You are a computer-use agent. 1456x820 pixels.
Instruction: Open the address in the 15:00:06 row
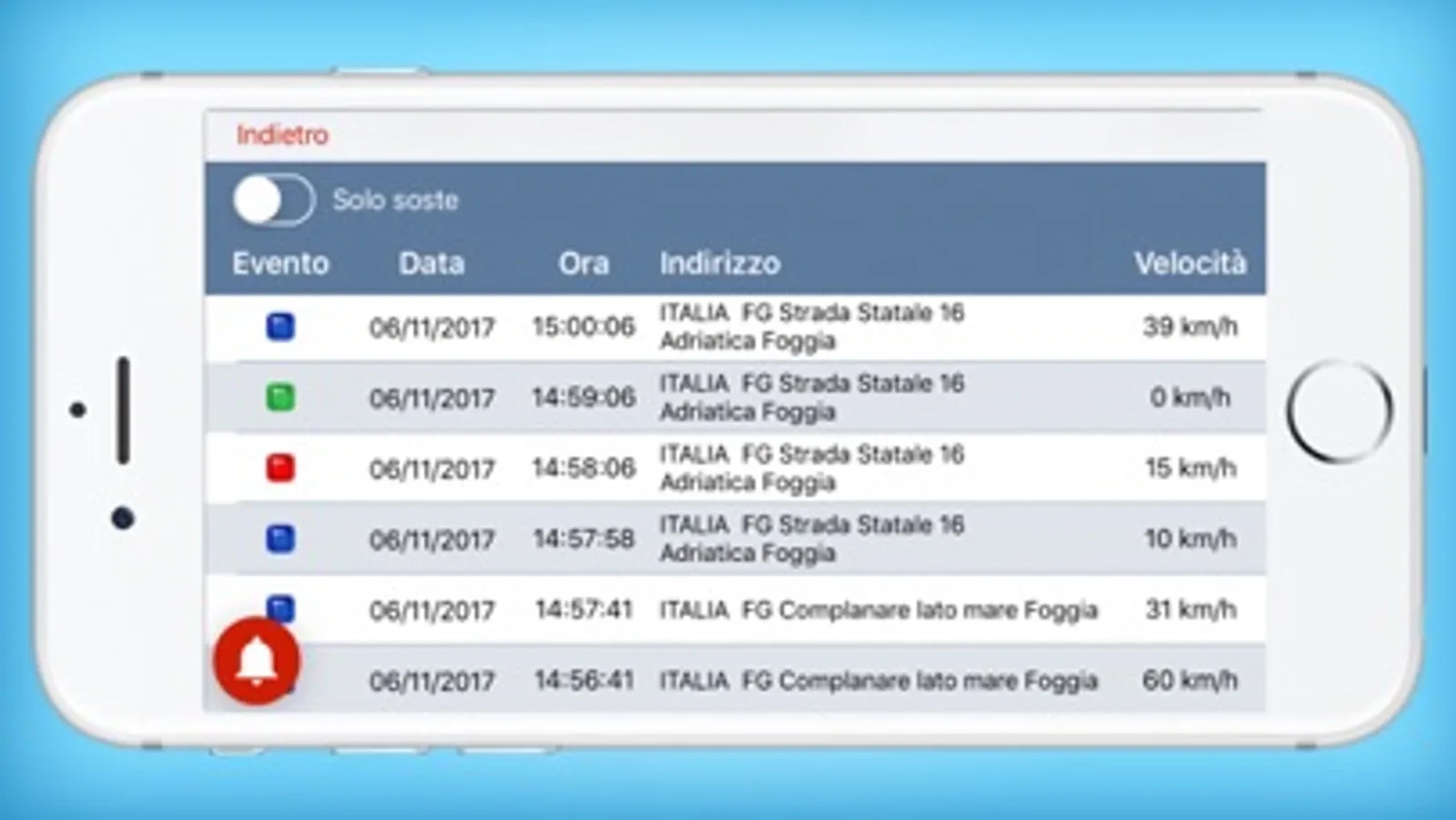(x=811, y=326)
